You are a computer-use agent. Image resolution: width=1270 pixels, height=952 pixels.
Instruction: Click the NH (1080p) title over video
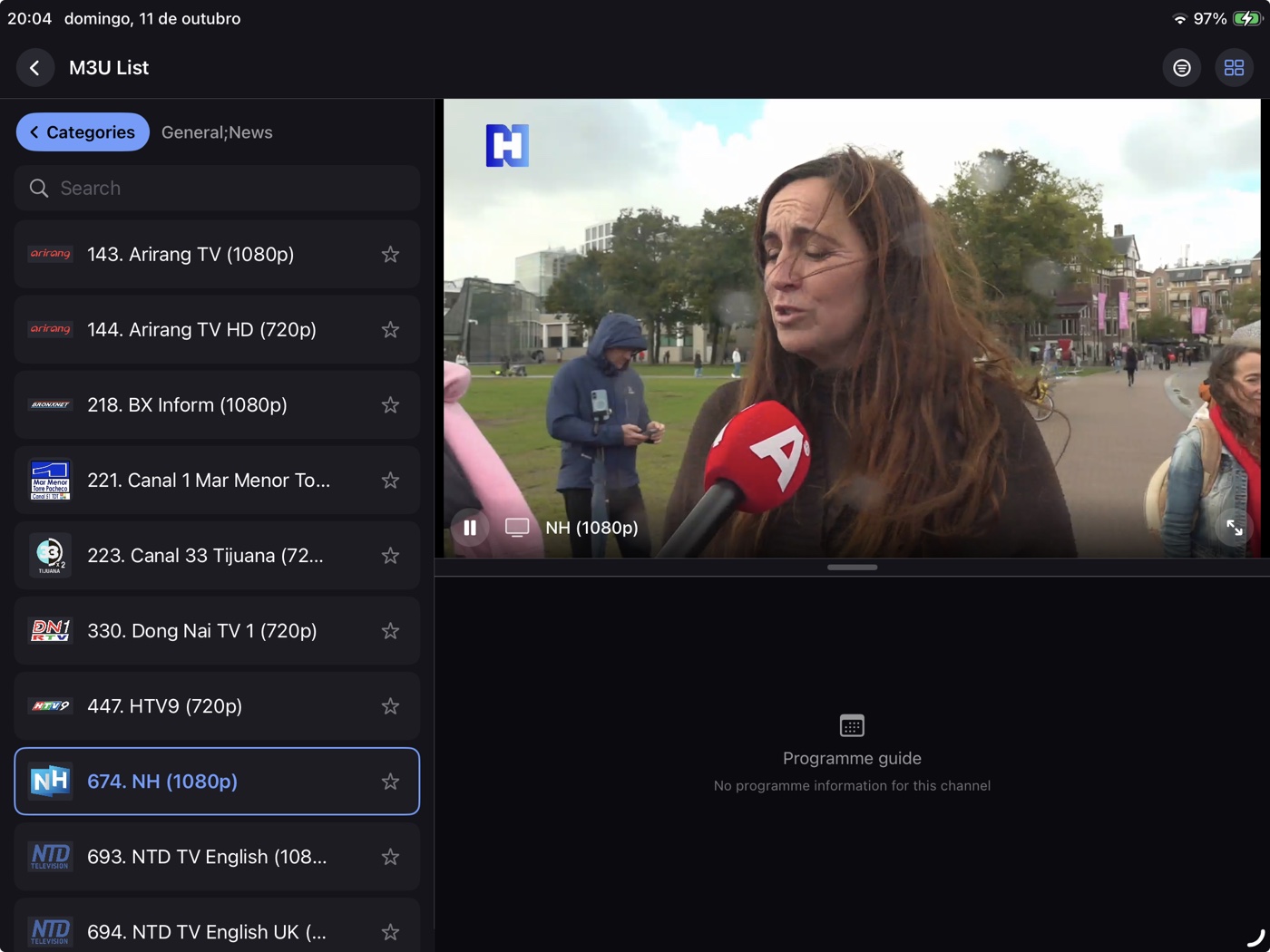click(591, 528)
